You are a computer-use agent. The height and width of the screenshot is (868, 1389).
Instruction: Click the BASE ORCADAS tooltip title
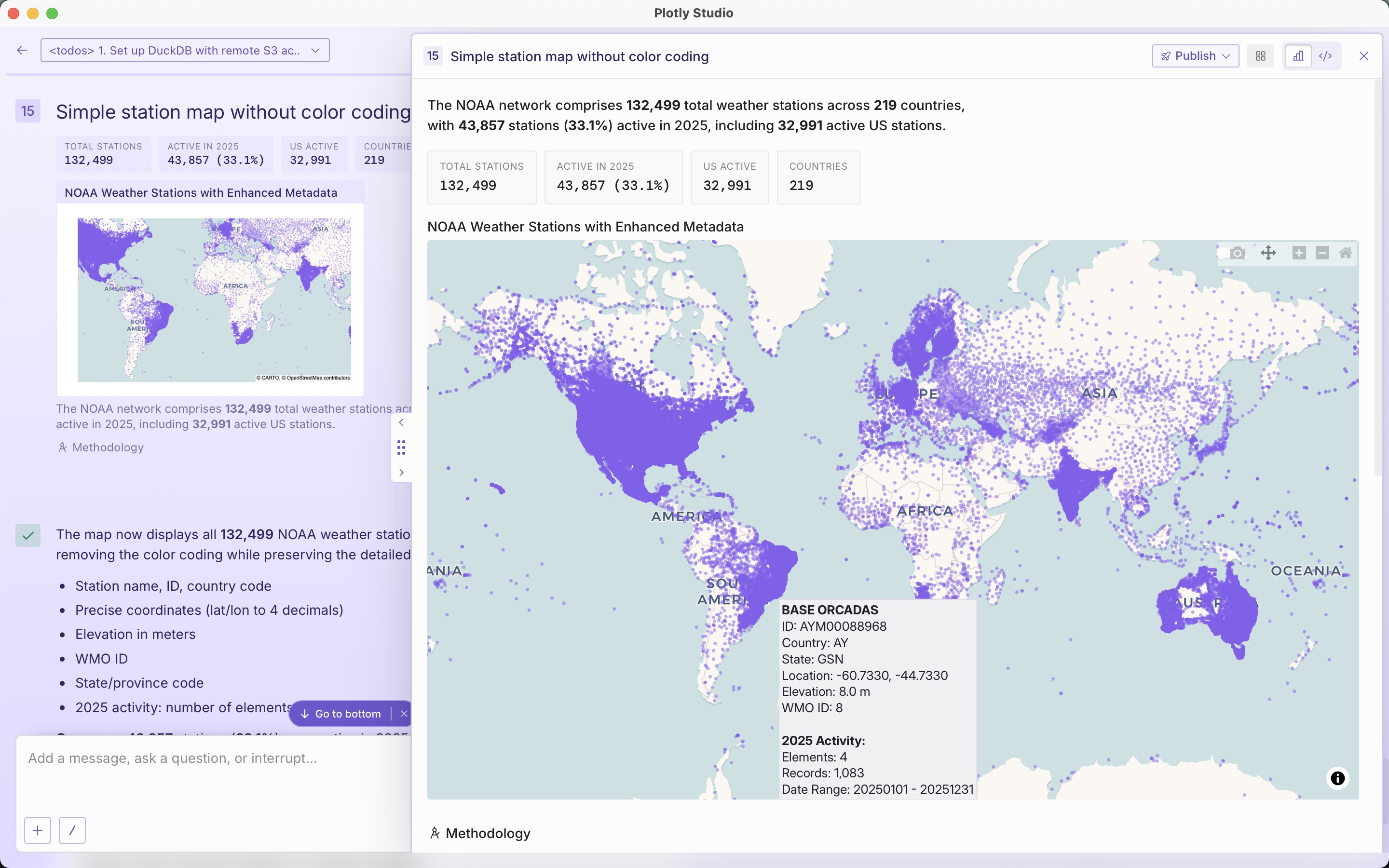click(x=830, y=610)
